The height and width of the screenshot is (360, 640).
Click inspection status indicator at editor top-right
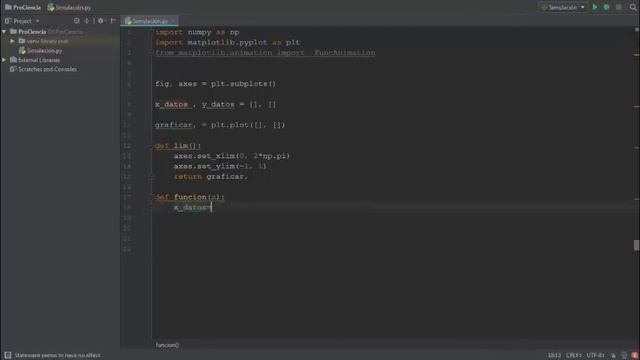[636, 30]
